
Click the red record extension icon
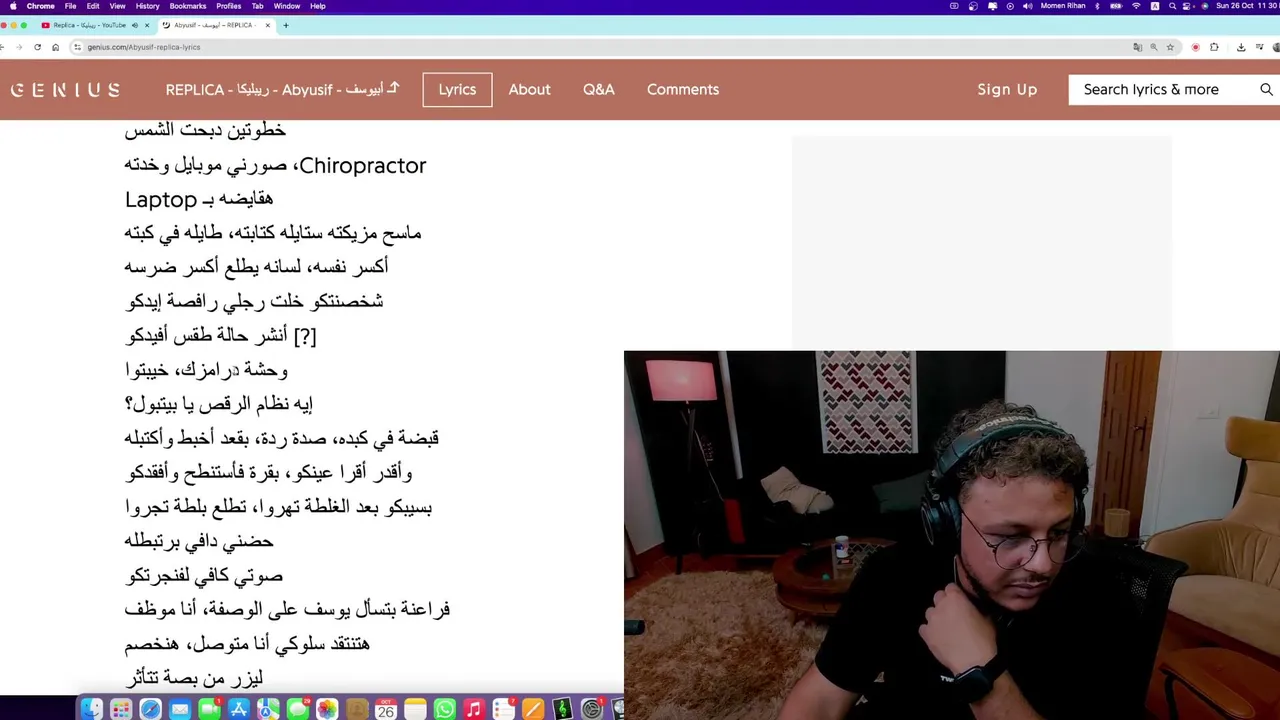[x=1195, y=47]
